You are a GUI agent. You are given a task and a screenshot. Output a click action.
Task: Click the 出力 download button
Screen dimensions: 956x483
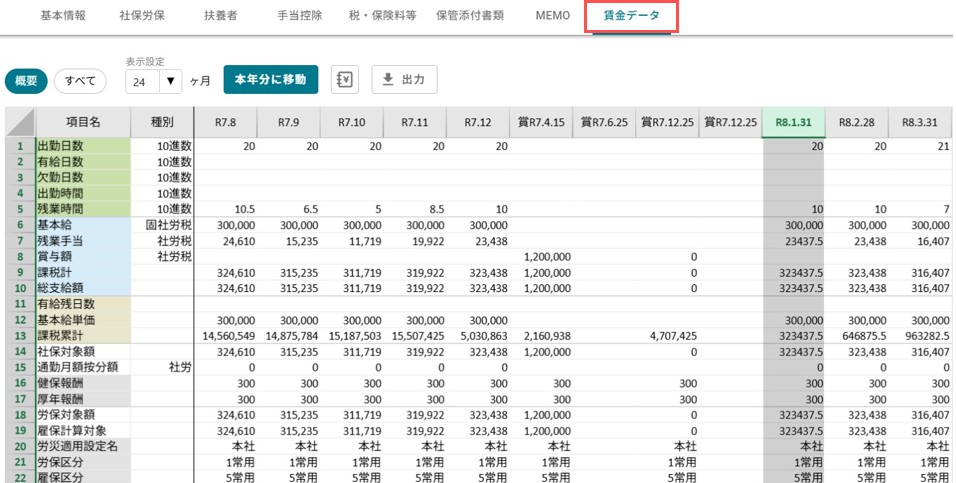tap(404, 79)
